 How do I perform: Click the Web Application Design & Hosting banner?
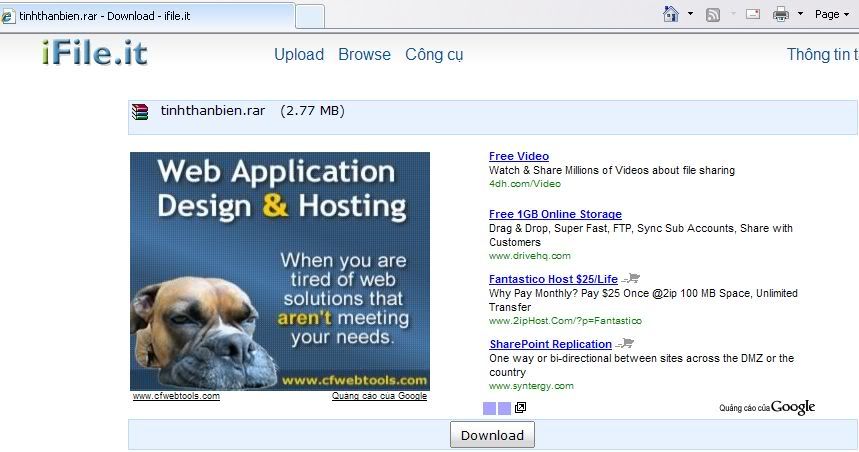click(x=280, y=270)
